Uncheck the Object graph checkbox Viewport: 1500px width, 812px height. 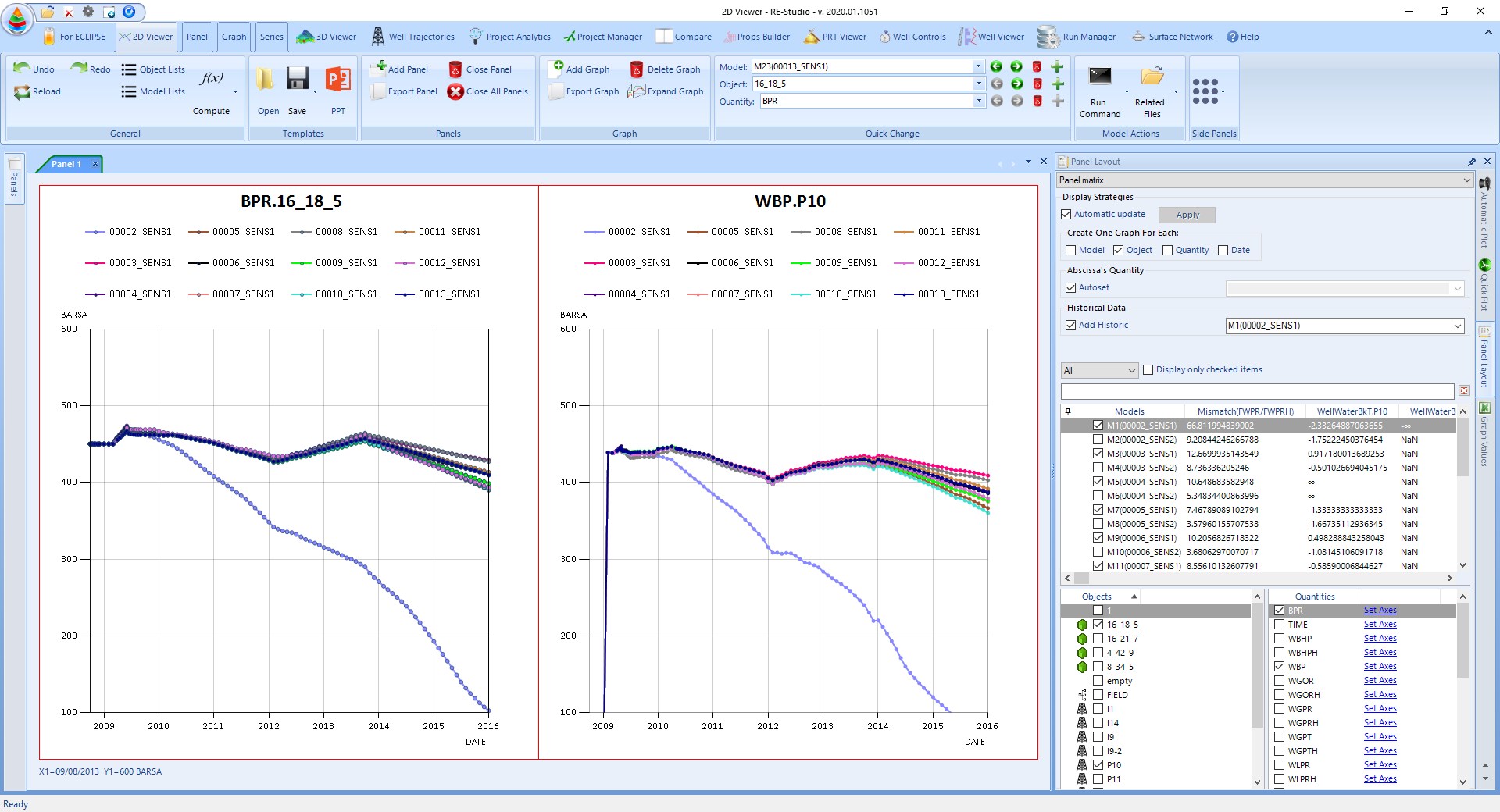1119,250
